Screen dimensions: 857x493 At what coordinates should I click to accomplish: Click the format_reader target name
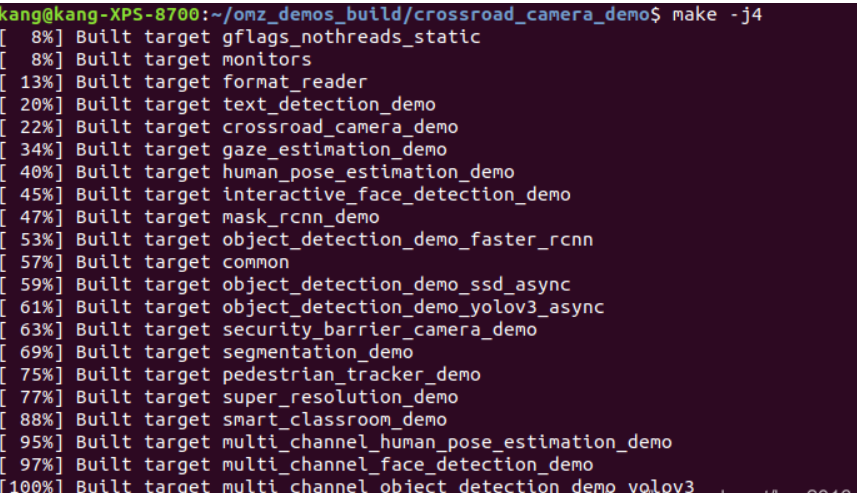point(295,82)
